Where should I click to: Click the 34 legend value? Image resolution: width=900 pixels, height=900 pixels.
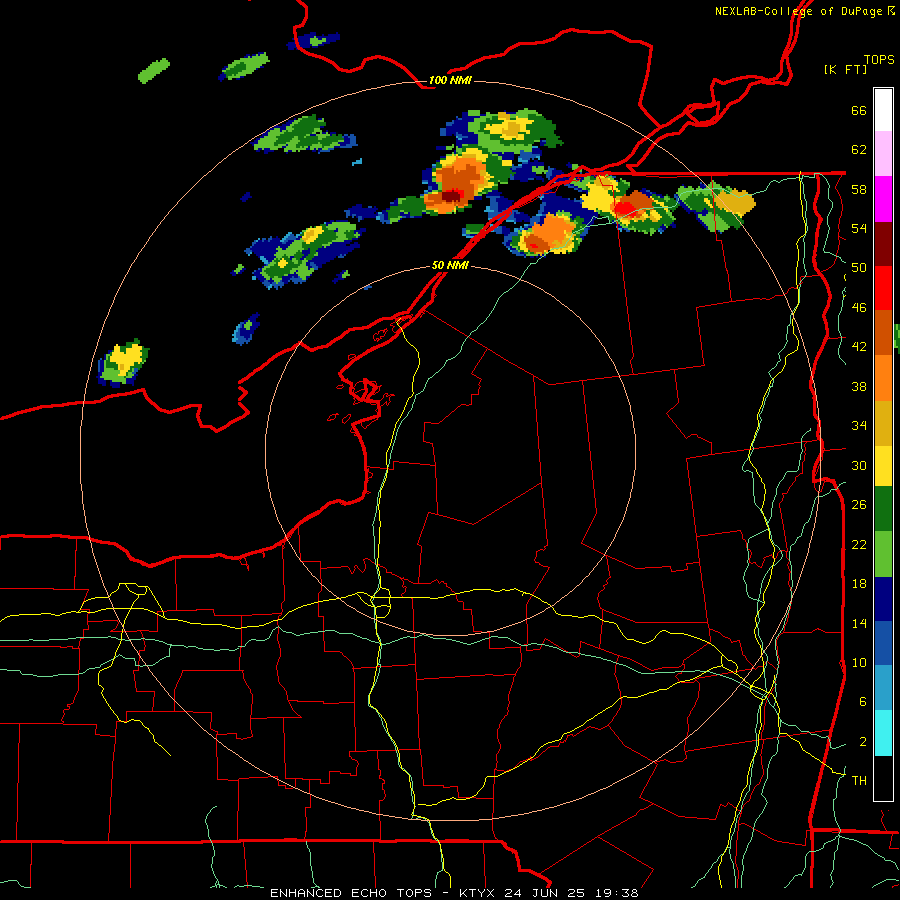859,426
